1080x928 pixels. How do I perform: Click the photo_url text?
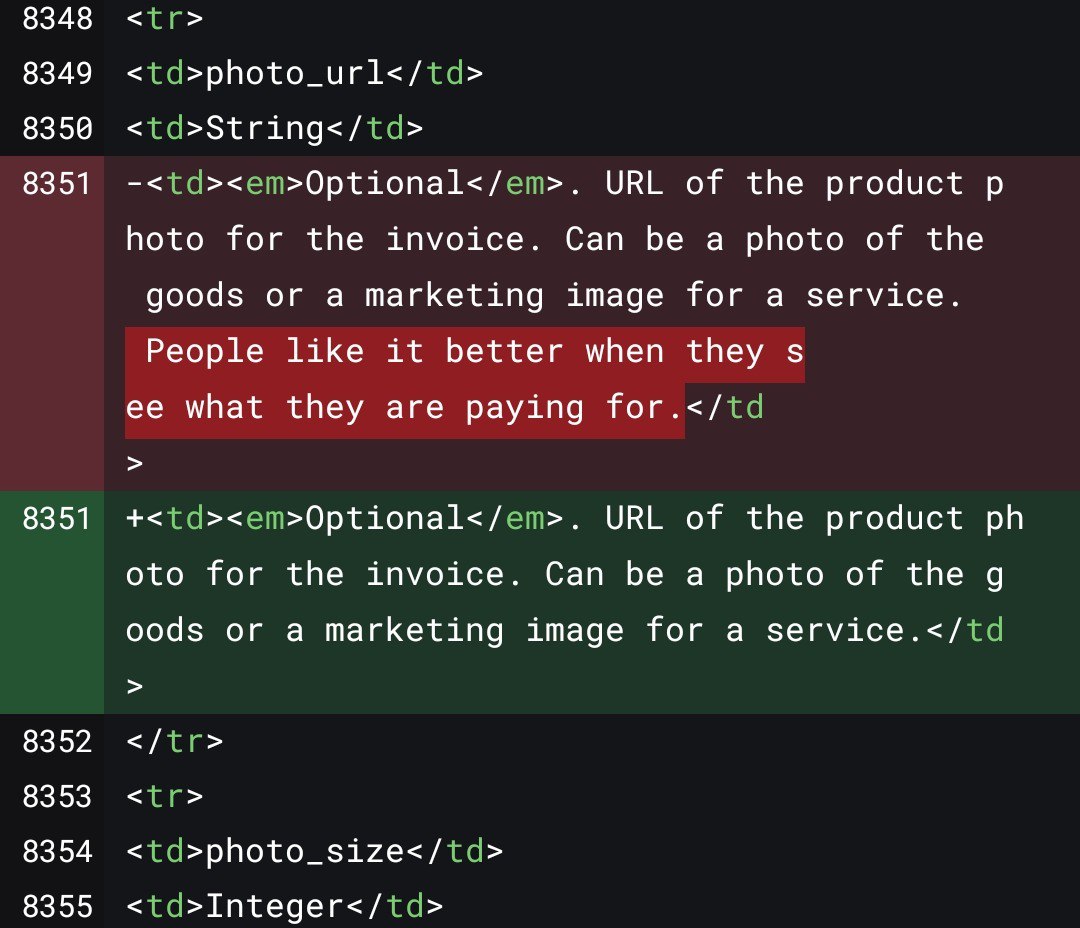tap(295, 74)
